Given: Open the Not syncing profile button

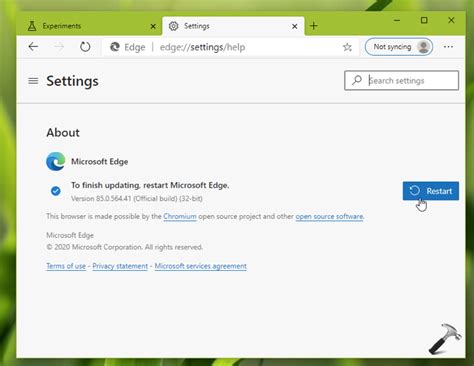Looking at the screenshot, I should tap(399, 47).
